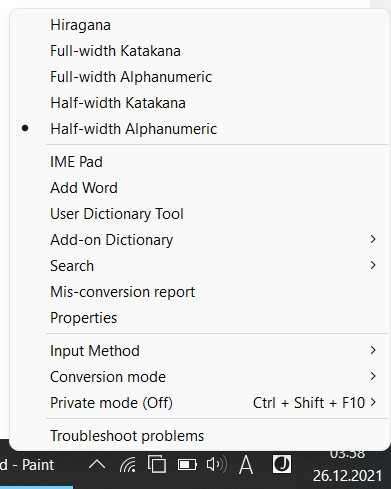Open IME Pad from the menu
This screenshot has height=489, width=391.
point(199,162)
